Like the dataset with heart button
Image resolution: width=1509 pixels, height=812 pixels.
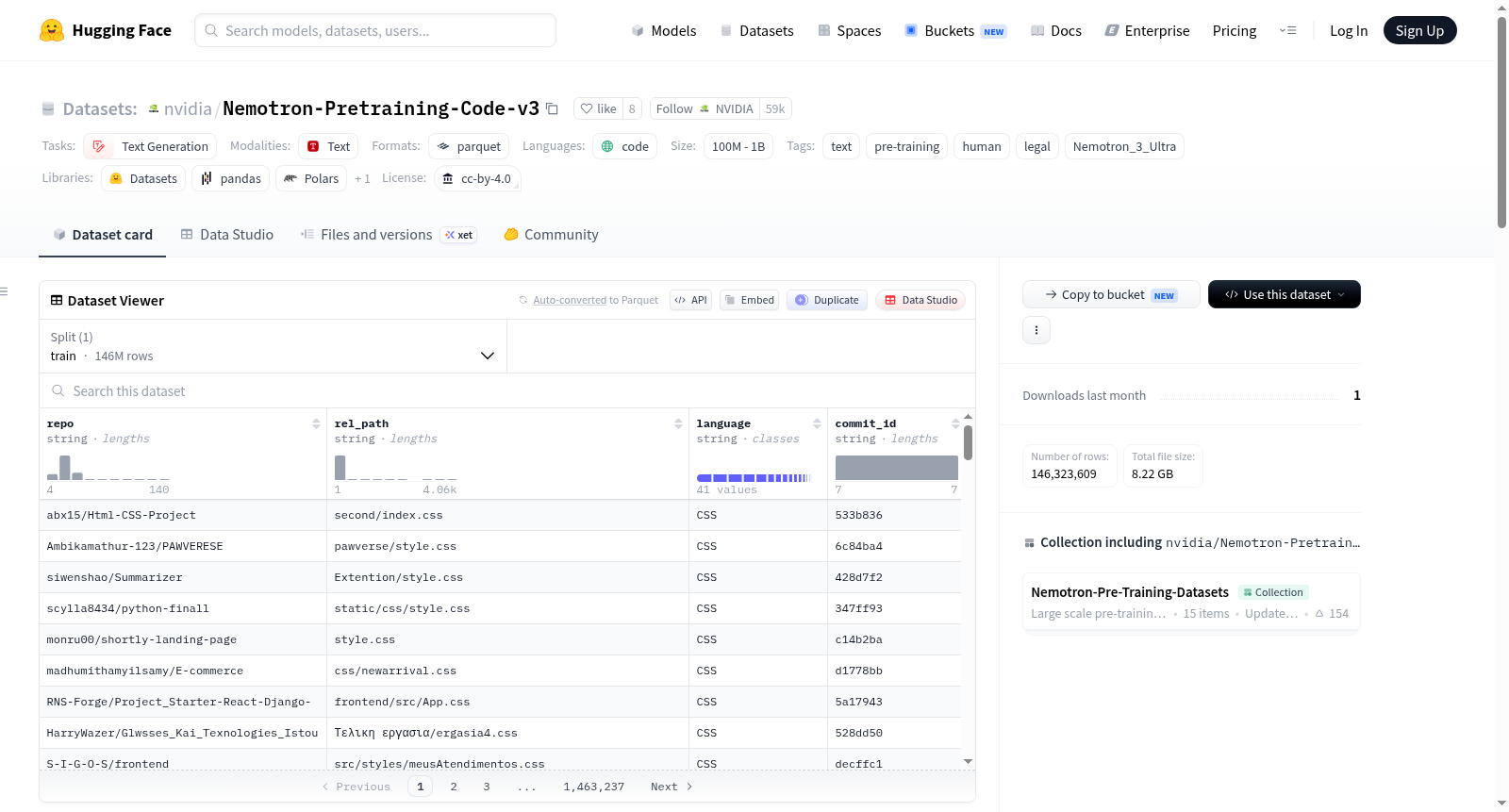point(598,109)
